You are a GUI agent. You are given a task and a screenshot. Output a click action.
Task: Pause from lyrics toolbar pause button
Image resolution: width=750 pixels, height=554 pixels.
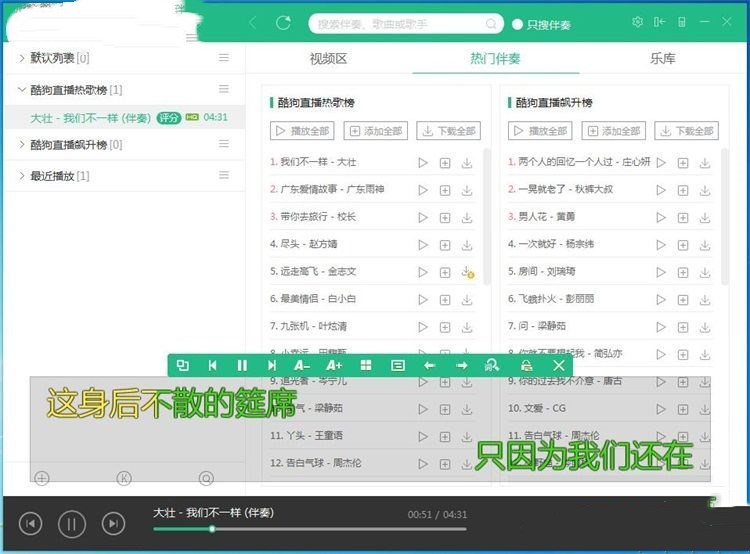click(x=242, y=366)
